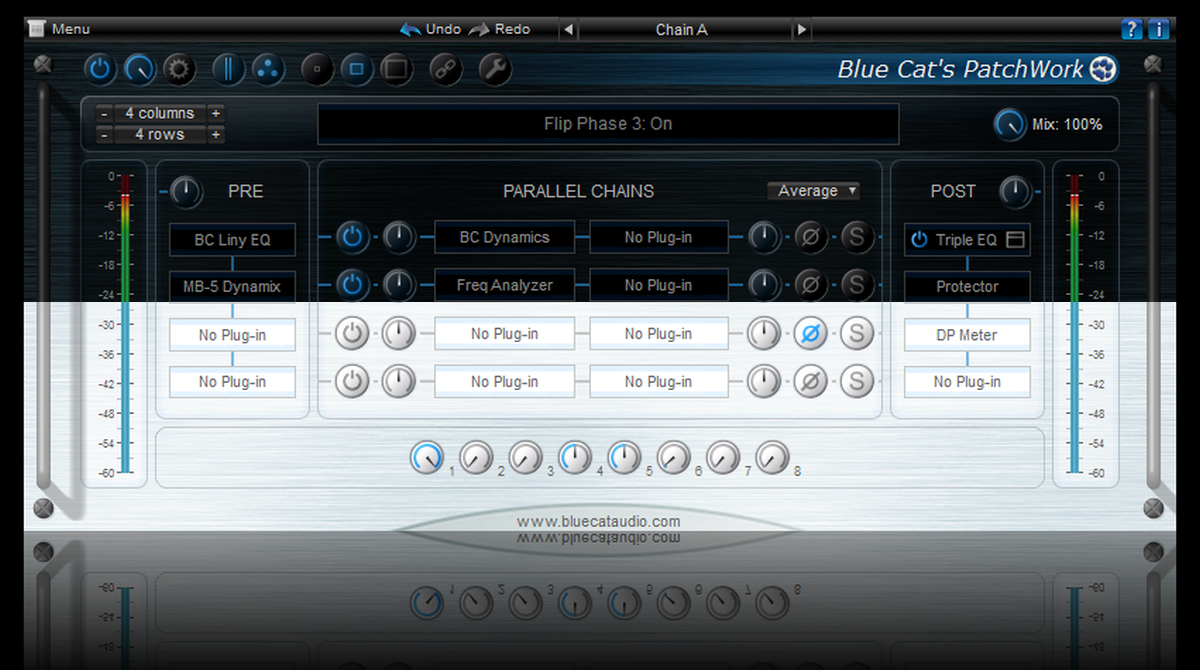The width and height of the screenshot is (1200, 670).
Task: Expand the Average mix mode dropdown
Action: (x=814, y=191)
